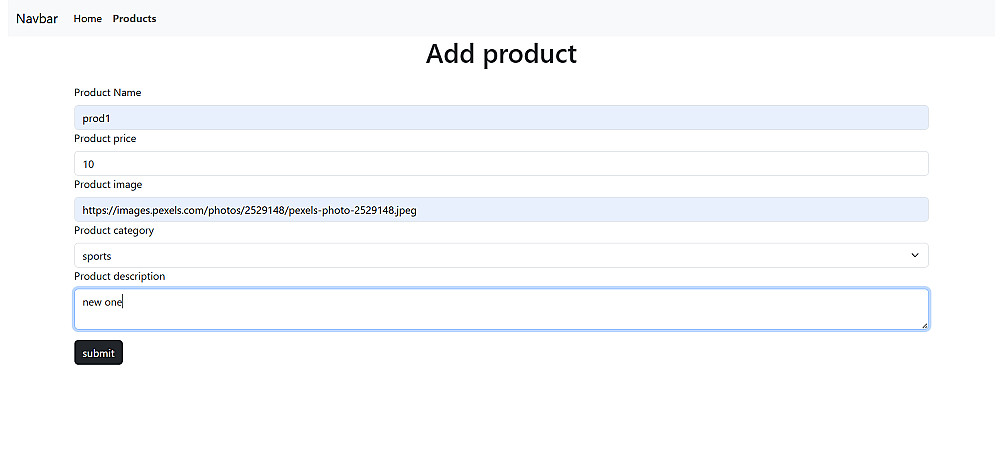Click the Navbar brand link
The image size is (1000, 473).
click(37, 18)
